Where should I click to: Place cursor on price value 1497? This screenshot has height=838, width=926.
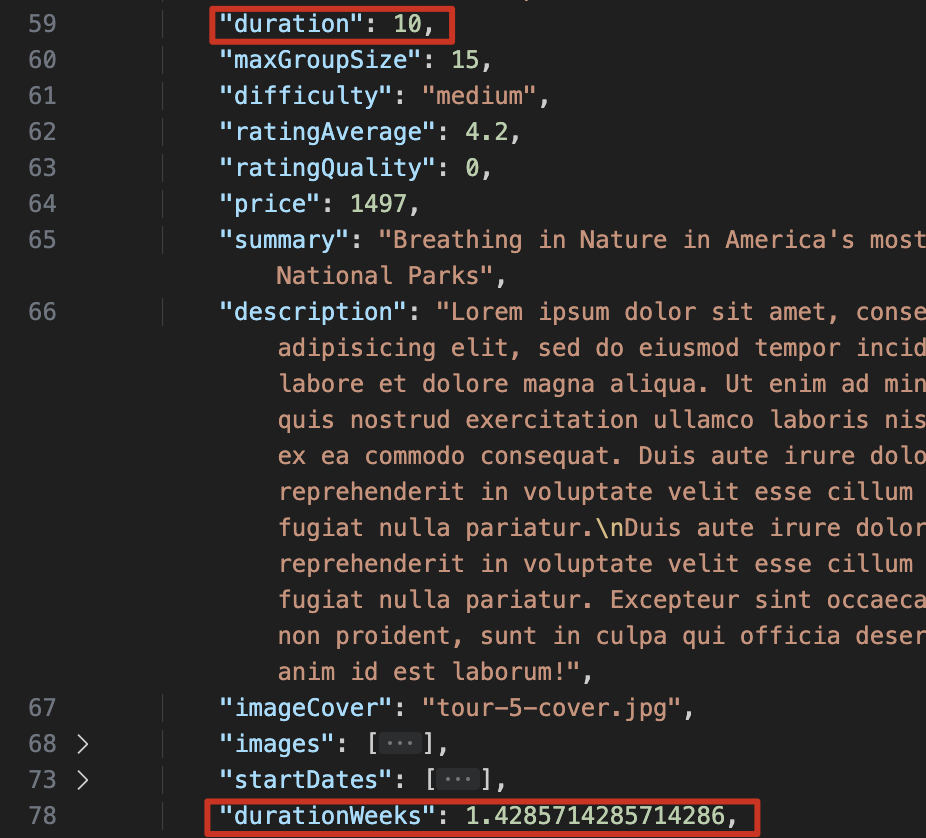point(378,204)
